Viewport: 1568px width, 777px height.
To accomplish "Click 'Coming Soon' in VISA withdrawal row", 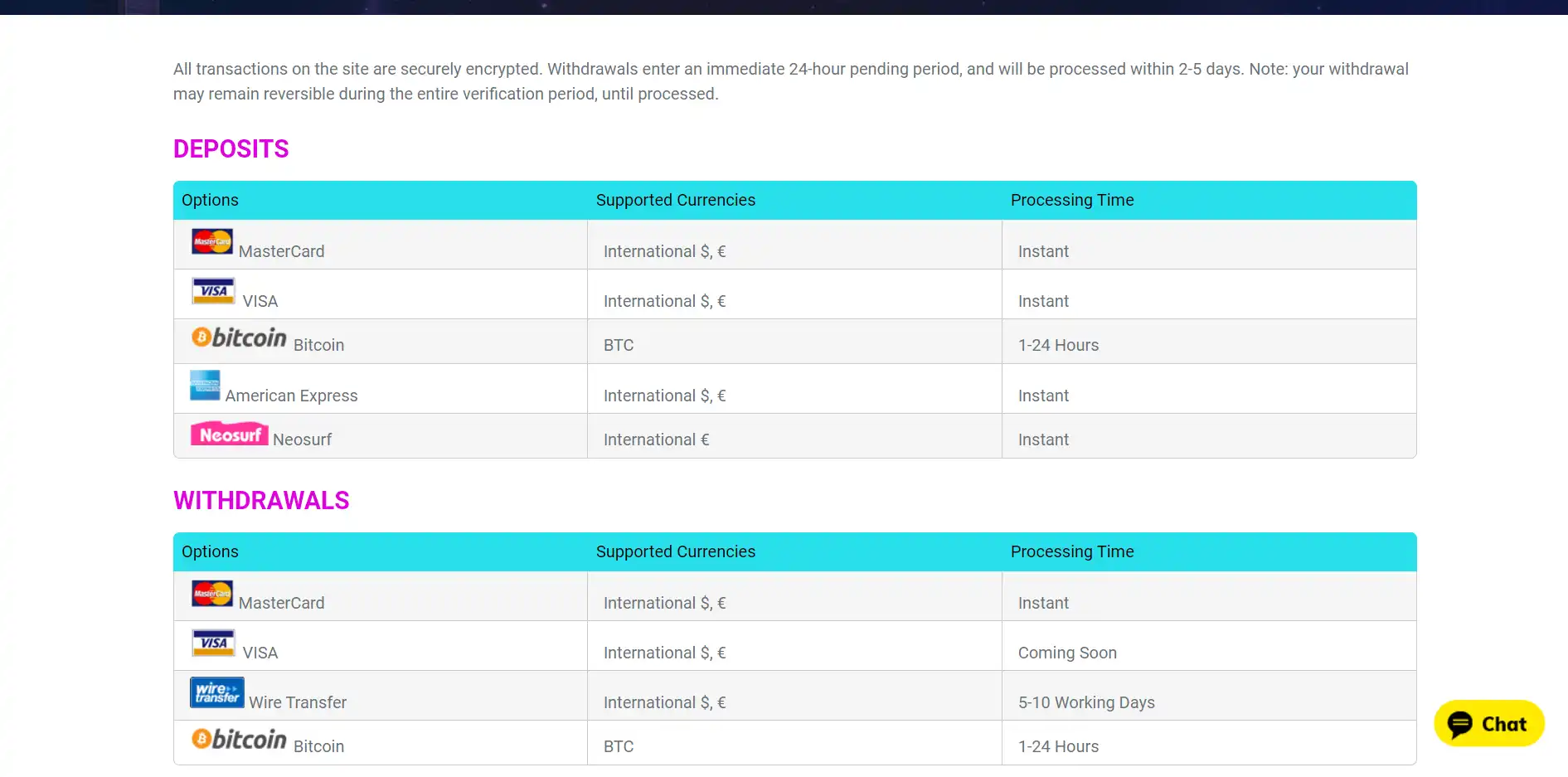I will 1067,653.
